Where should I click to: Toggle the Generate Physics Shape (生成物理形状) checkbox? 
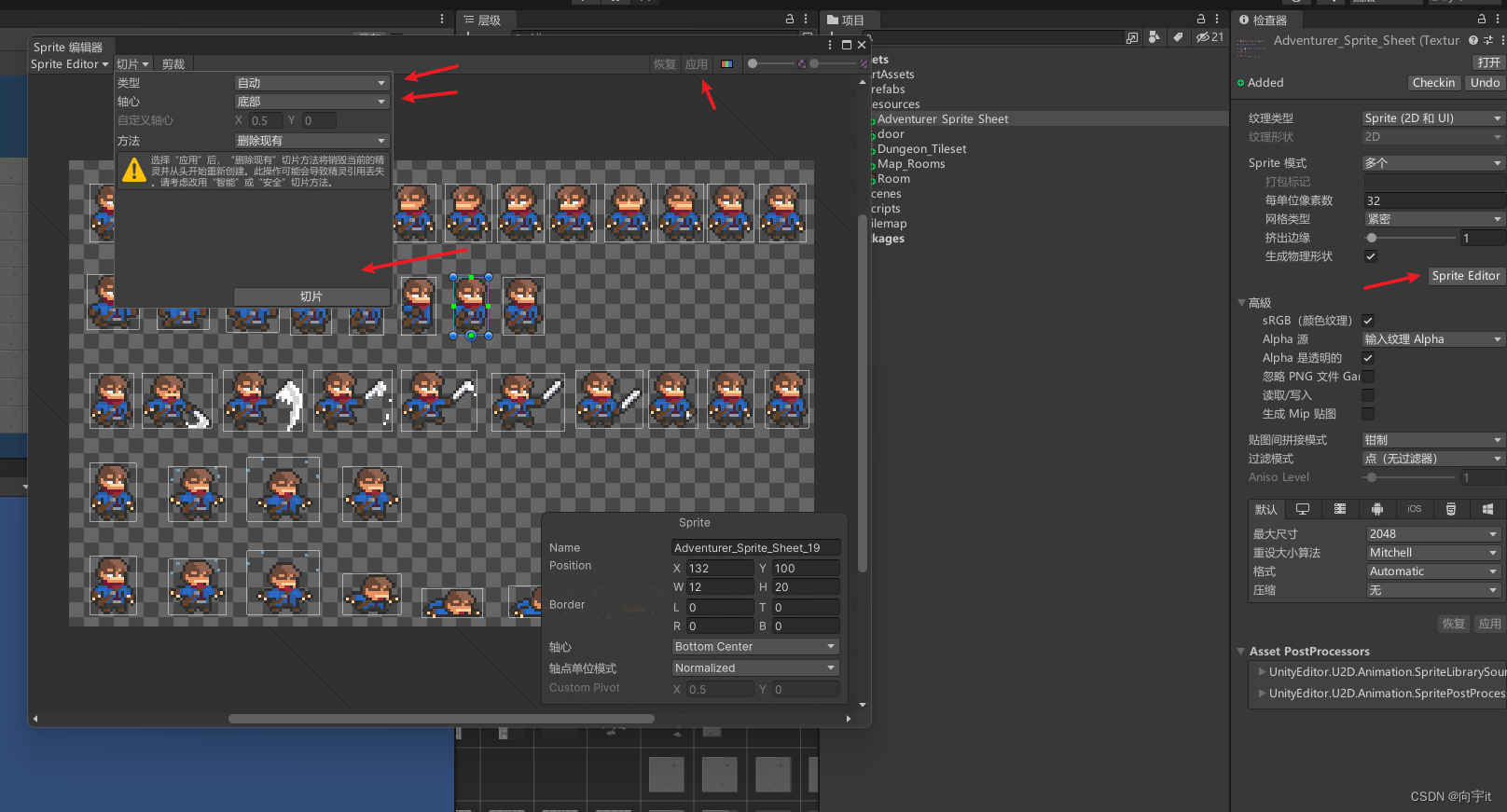tap(1371, 256)
